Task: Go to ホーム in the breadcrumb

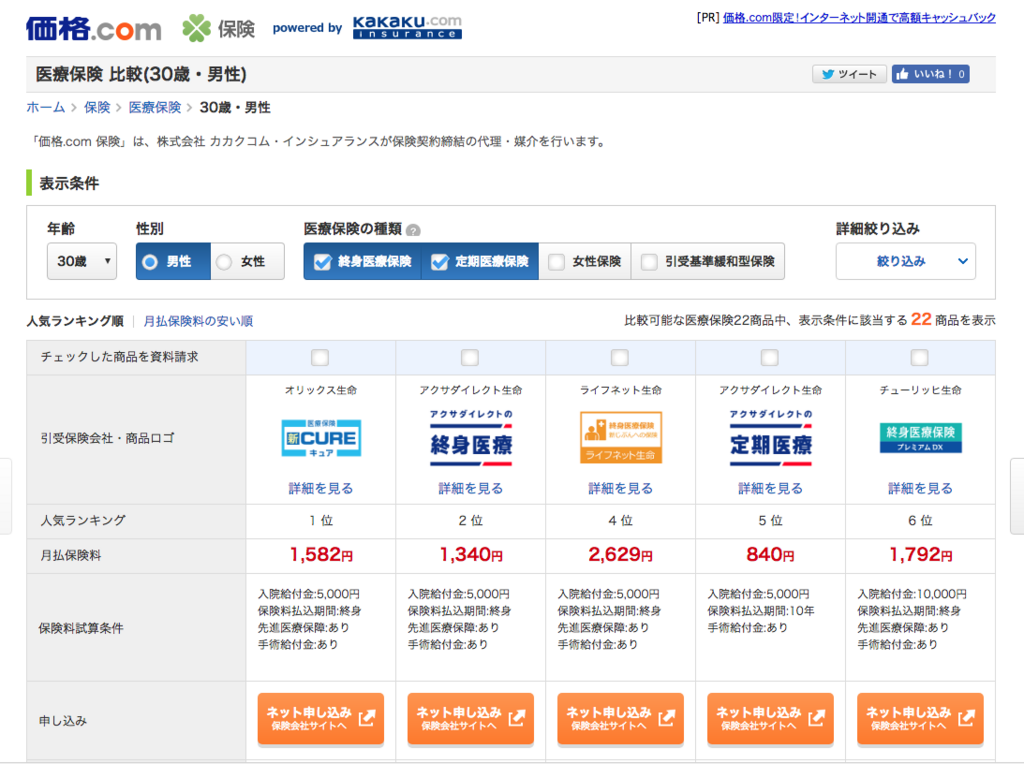Action: 46,107
